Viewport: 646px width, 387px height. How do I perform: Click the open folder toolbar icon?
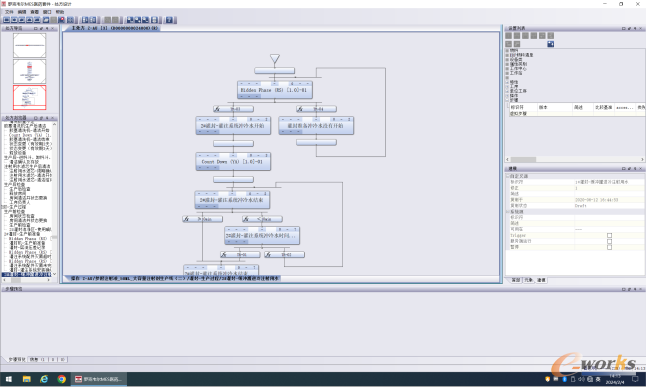pyautogui.click(x=46, y=20)
